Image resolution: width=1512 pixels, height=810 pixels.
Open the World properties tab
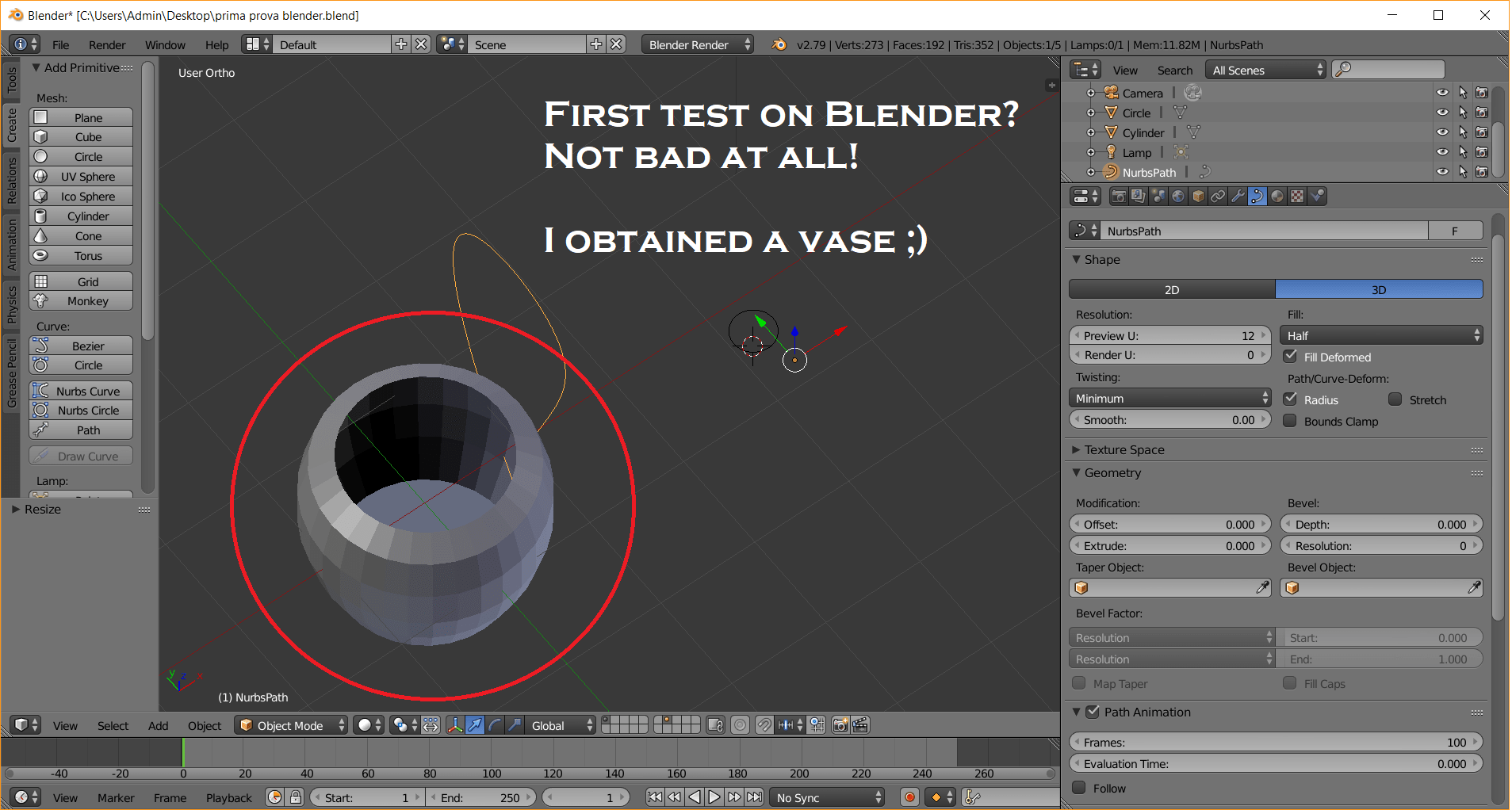(1178, 197)
